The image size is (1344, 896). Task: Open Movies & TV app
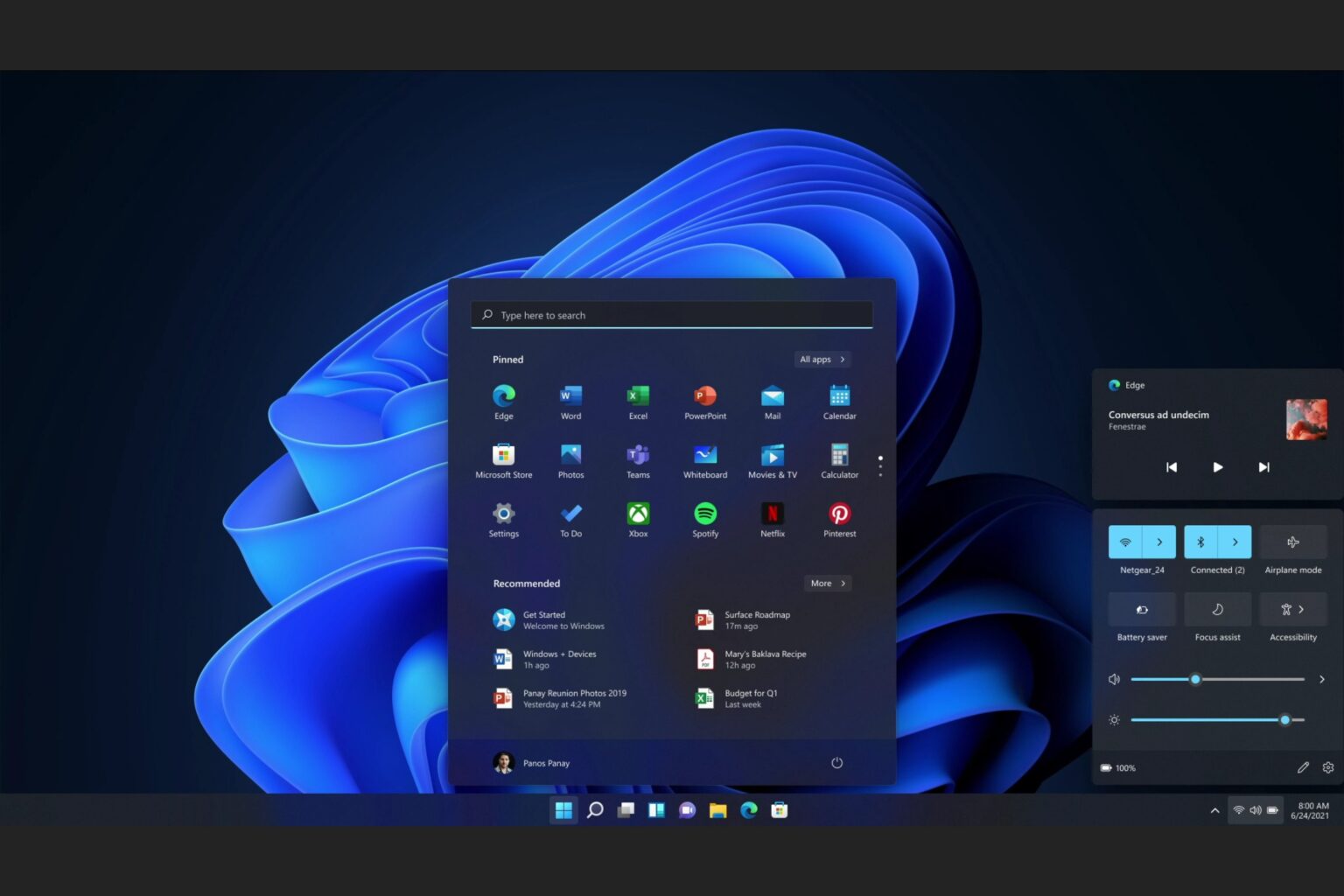tap(773, 460)
